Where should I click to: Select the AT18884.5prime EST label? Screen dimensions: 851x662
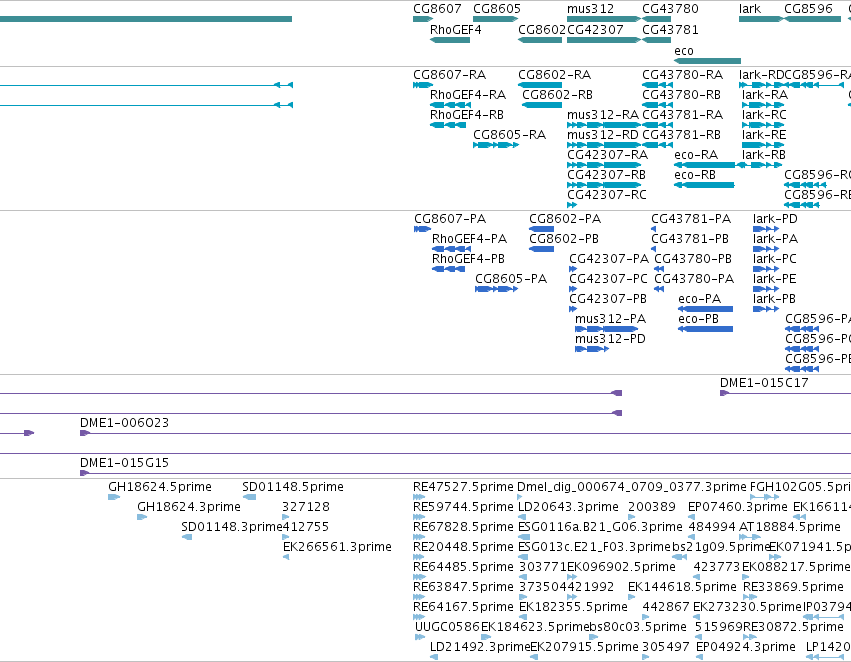(790, 527)
